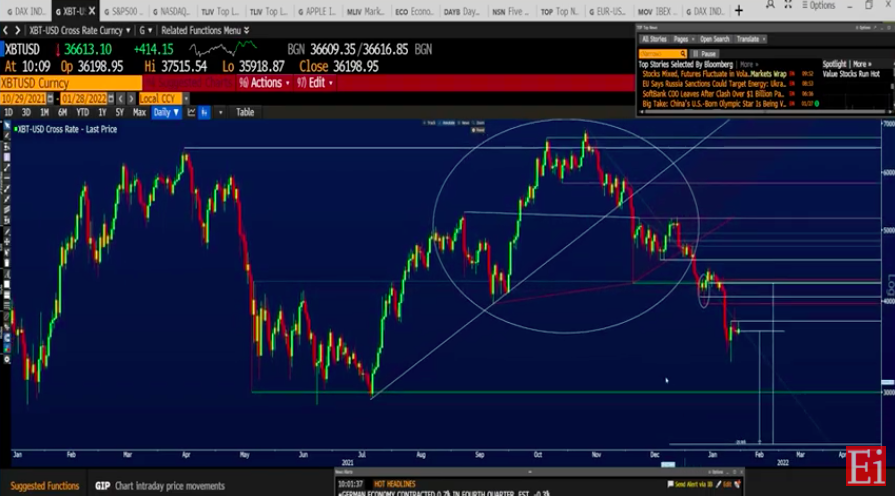
Task: Open headline 'SoftBank COO Leaves After Clash'
Action: [713, 94]
